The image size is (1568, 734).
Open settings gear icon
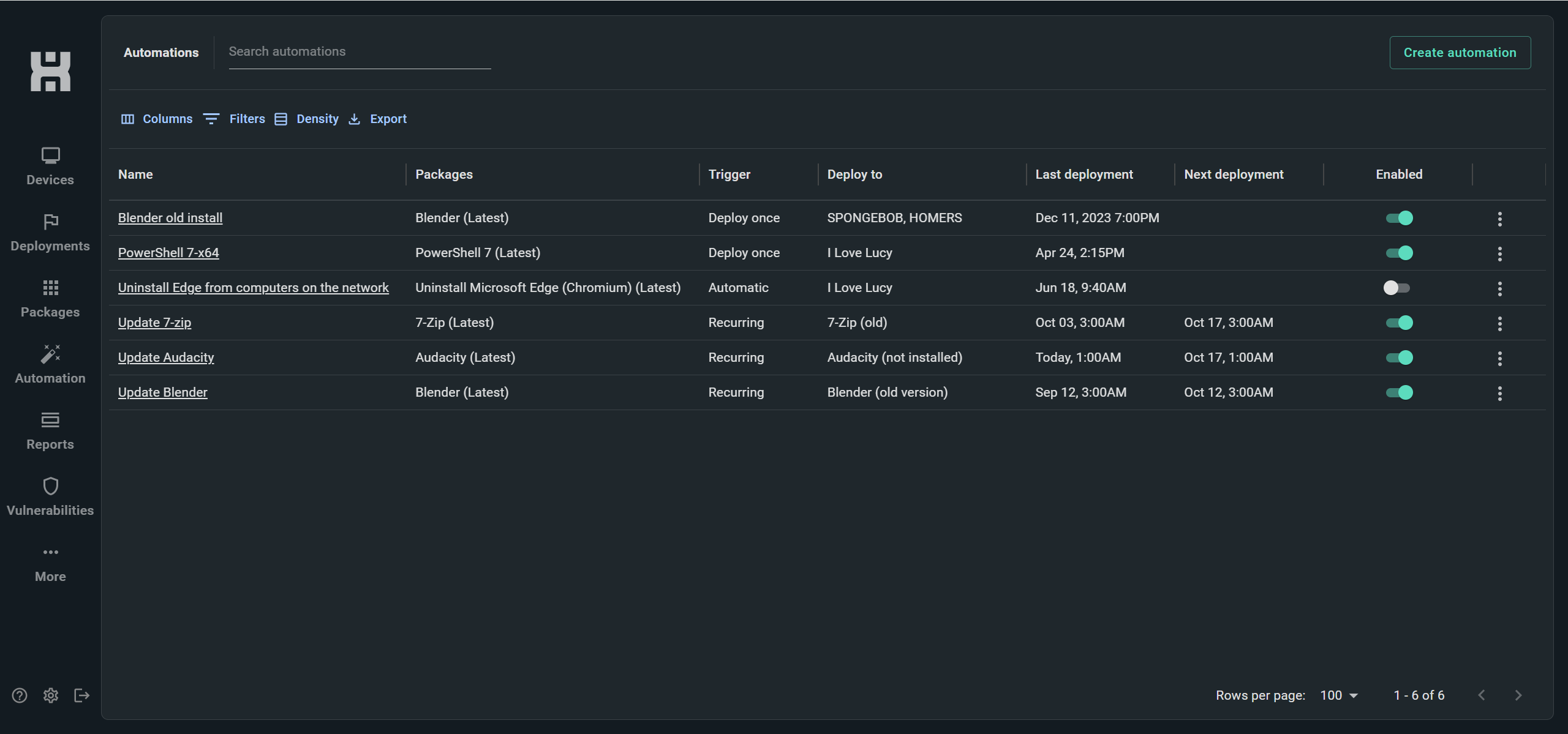tap(51, 695)
